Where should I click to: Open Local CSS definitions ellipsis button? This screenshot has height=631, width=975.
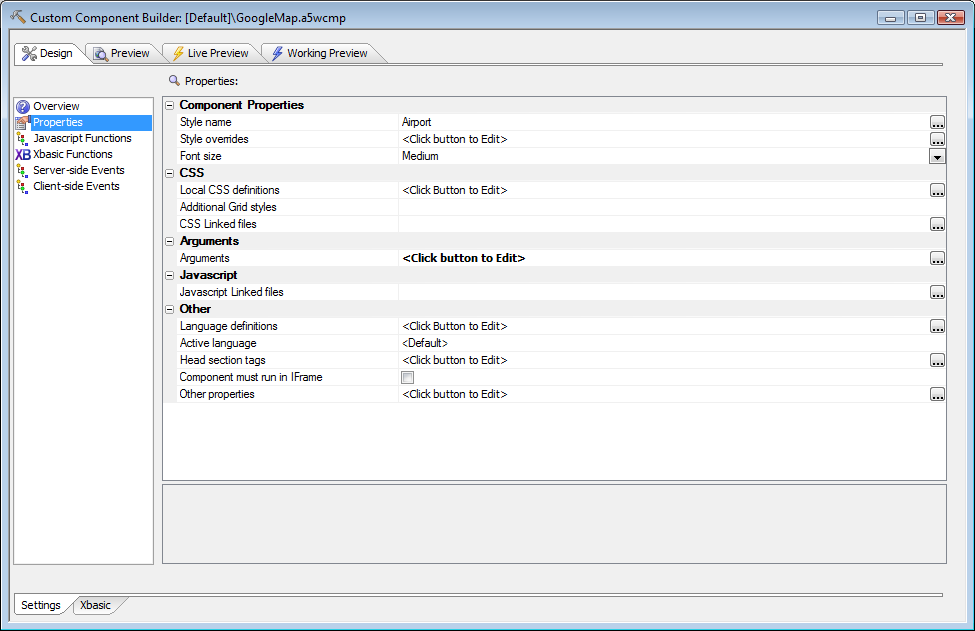click(x=937, y=190)
